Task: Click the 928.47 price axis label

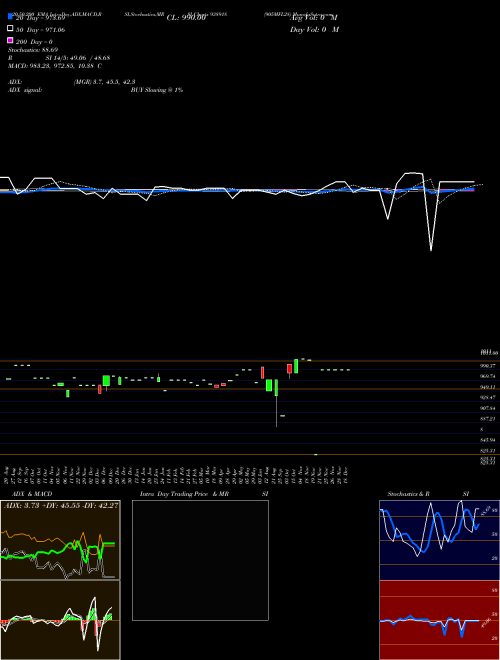Action: click(x=487, y=397)
